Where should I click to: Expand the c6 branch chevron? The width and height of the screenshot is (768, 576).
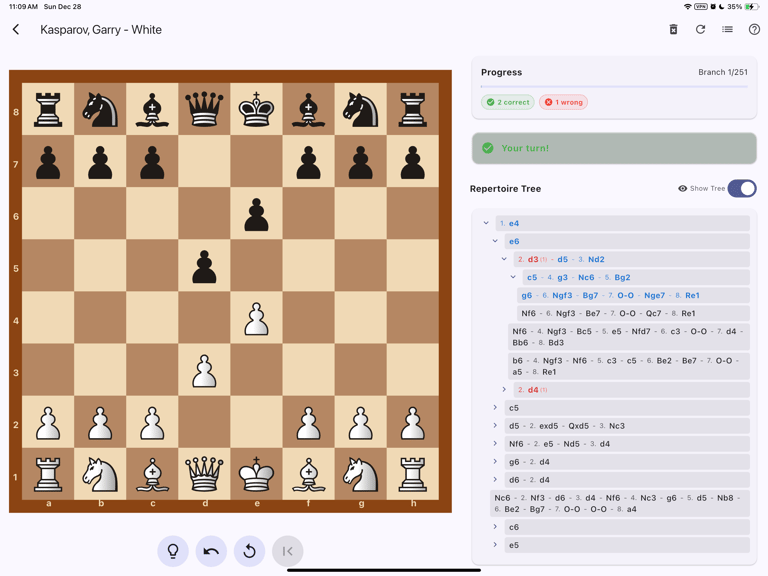pyautogui.click(x=495, y=527)
